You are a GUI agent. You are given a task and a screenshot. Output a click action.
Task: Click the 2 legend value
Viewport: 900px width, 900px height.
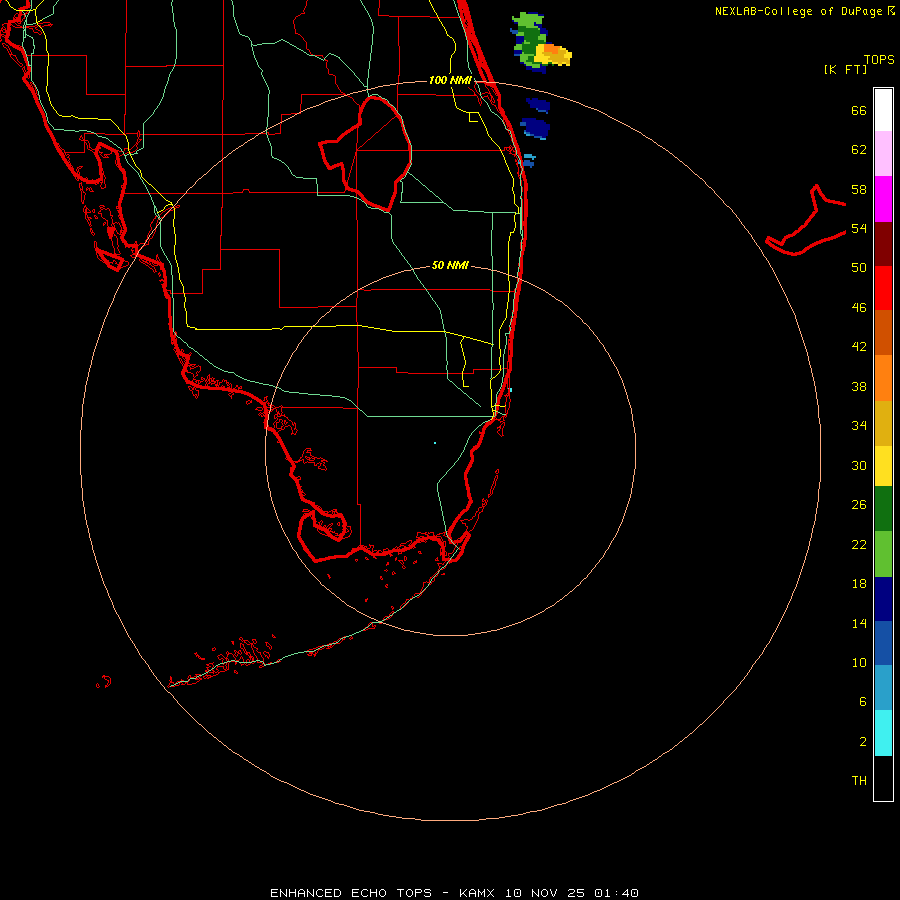862,742
